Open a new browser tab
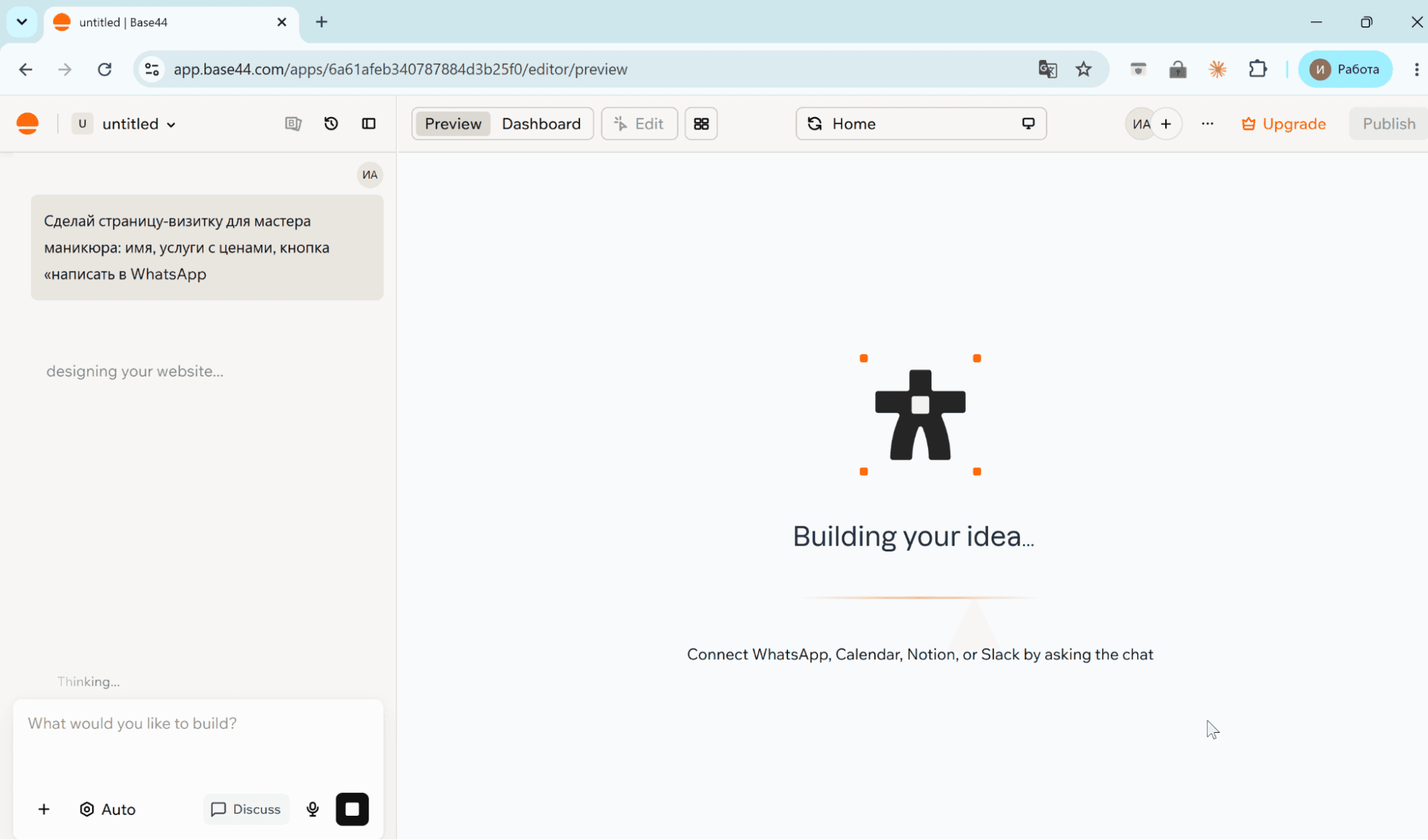 pyautogui.click(x=321, y=22)
